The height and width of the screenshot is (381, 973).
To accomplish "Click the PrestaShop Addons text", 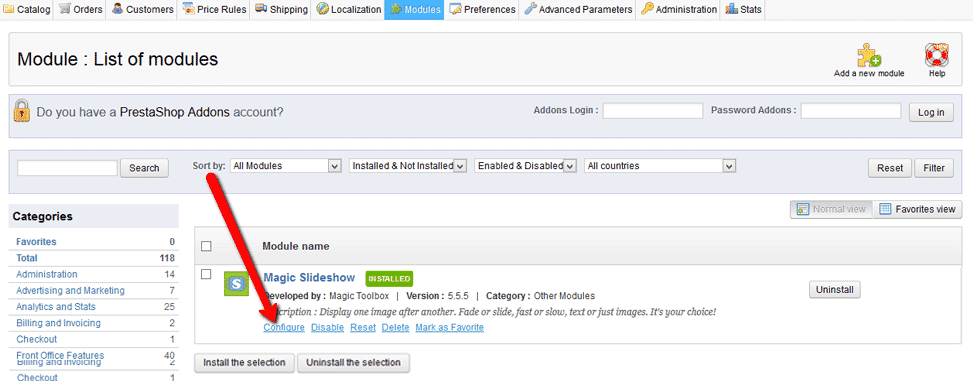I will (x=174, y=112).
